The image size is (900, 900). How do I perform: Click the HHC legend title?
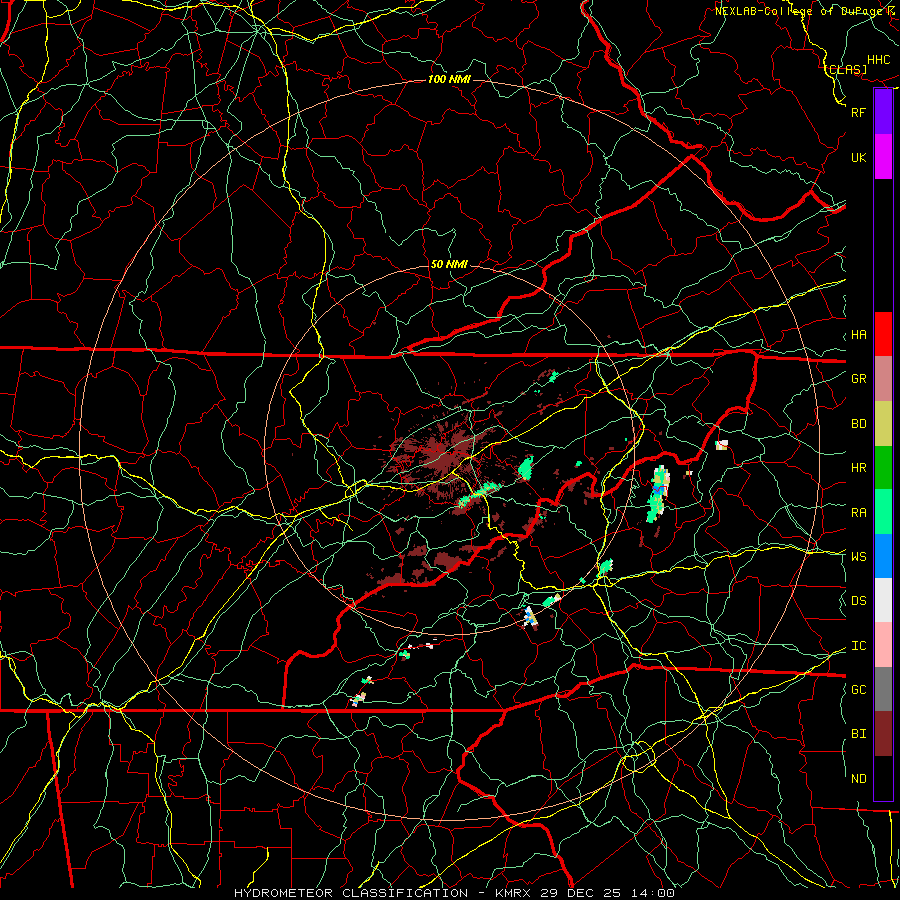point(879,60)
